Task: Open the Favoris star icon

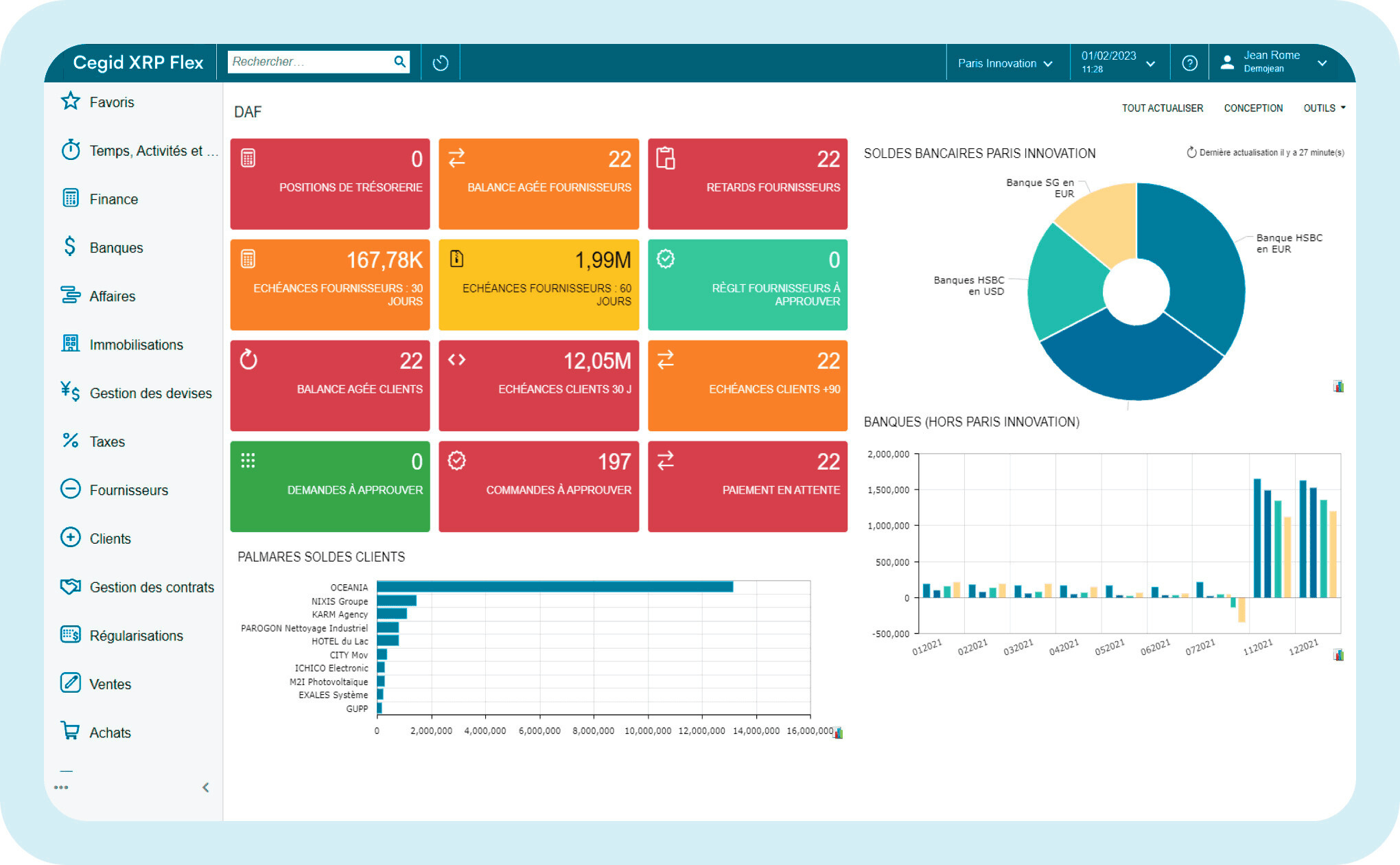Action: click(x=70, y=102)
